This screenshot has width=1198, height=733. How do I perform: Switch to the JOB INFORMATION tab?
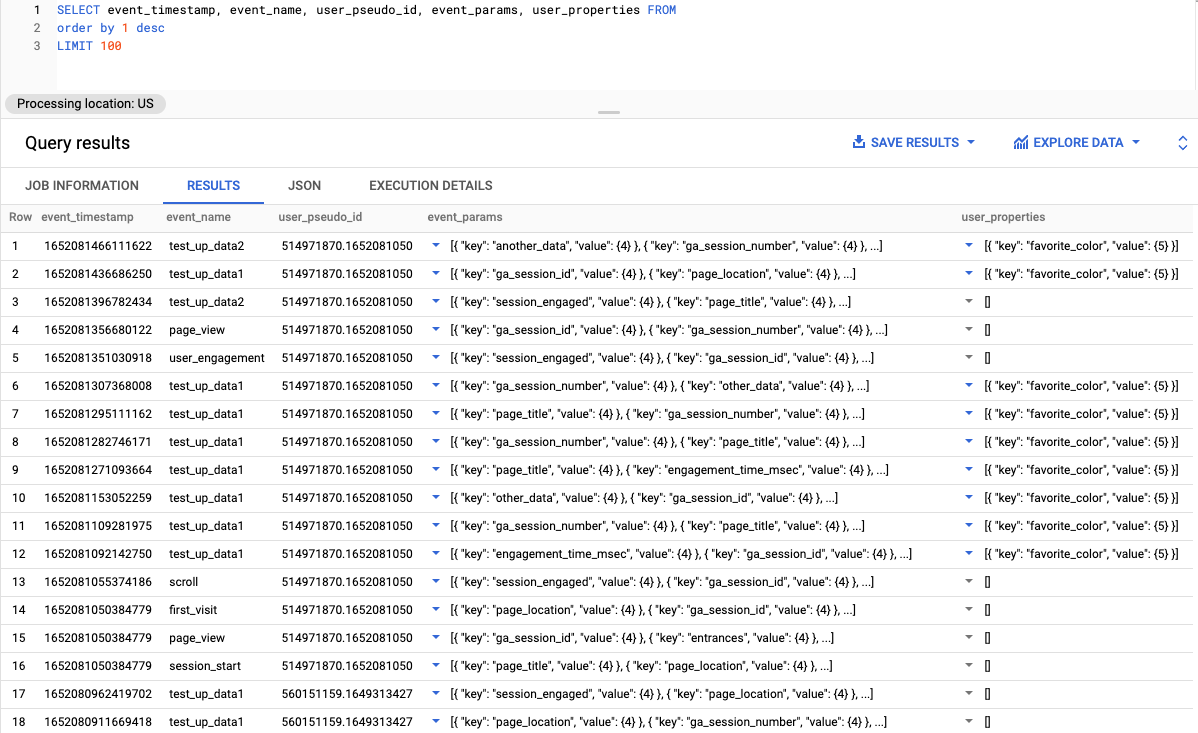[x=82, y=185]
